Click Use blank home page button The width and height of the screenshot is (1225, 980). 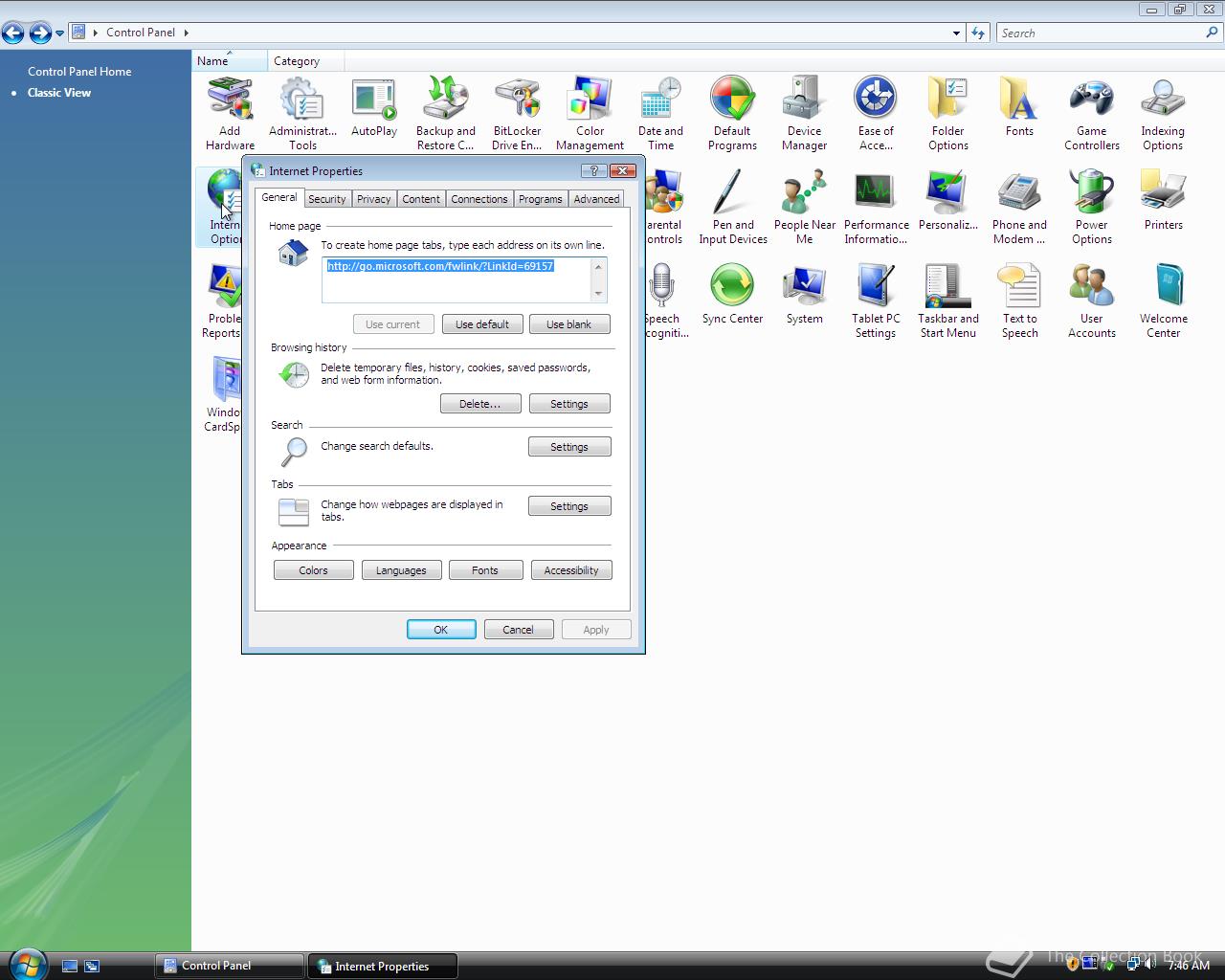[x=569, y=324]
